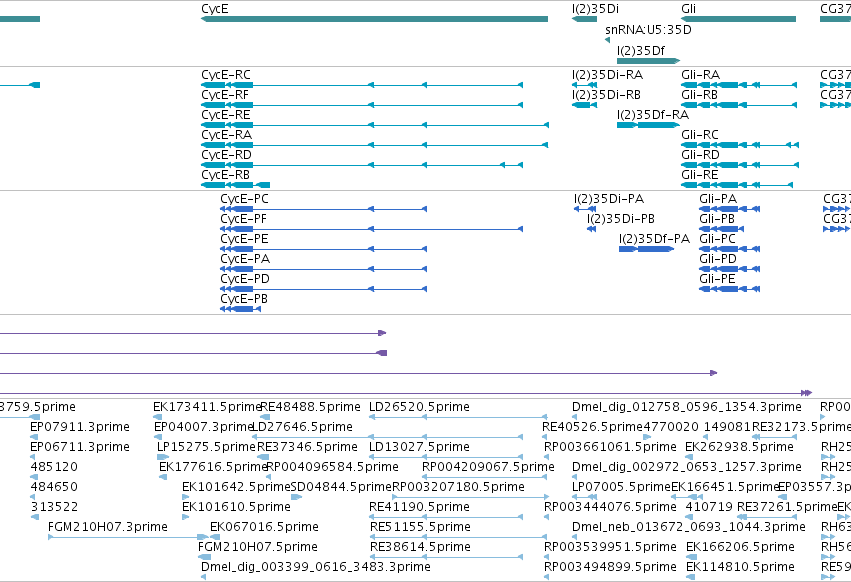This screenshot has width=851, height=582.
Task: Select the Gli-RA transcript label
Action: coord(701,75)
